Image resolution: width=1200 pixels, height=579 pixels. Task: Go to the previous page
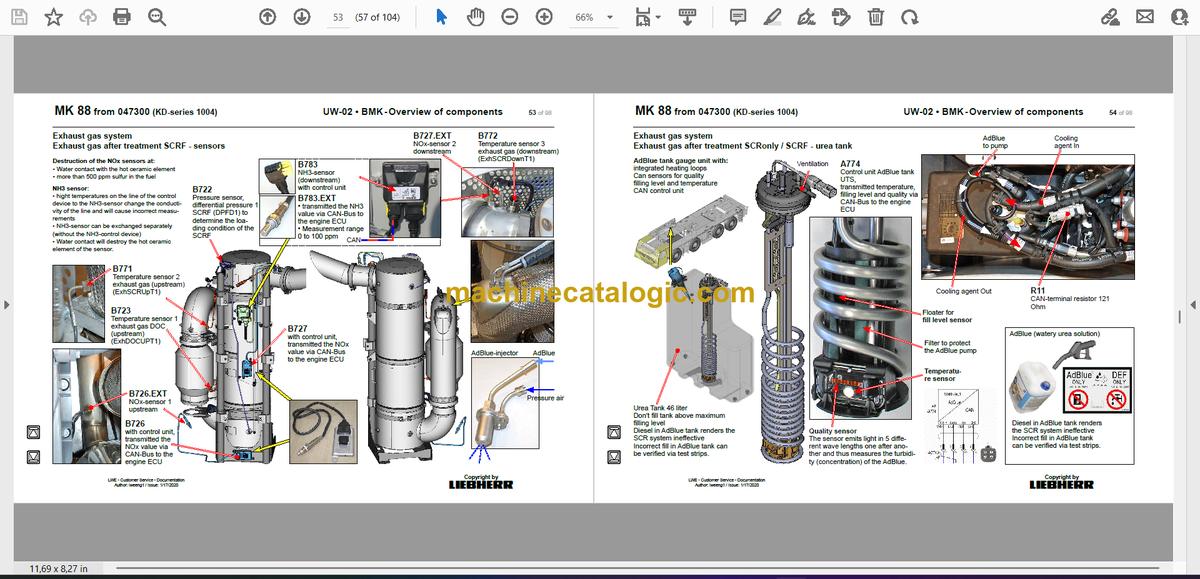click(267, 17)
